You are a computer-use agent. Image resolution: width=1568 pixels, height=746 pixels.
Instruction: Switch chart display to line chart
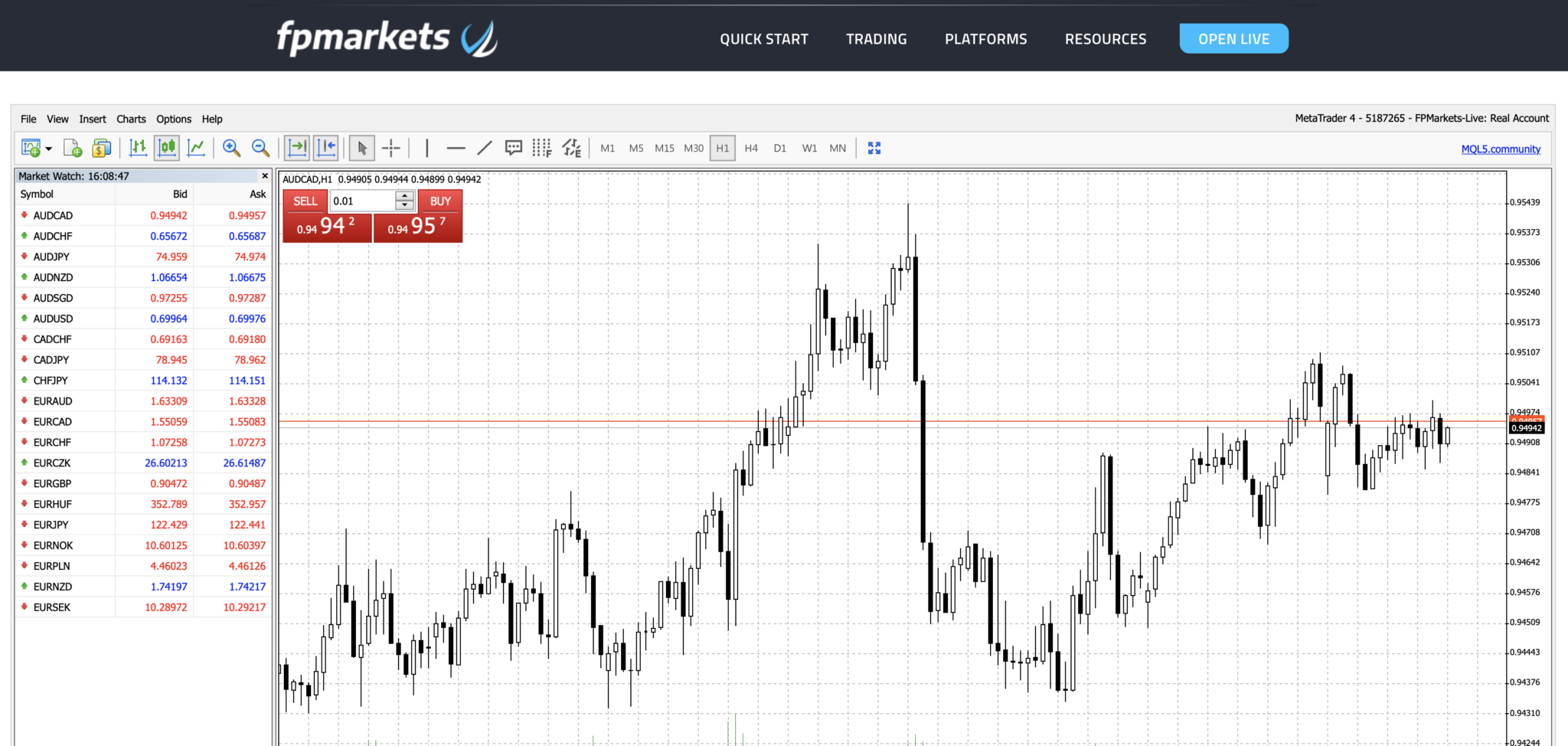tap(196, 148)
